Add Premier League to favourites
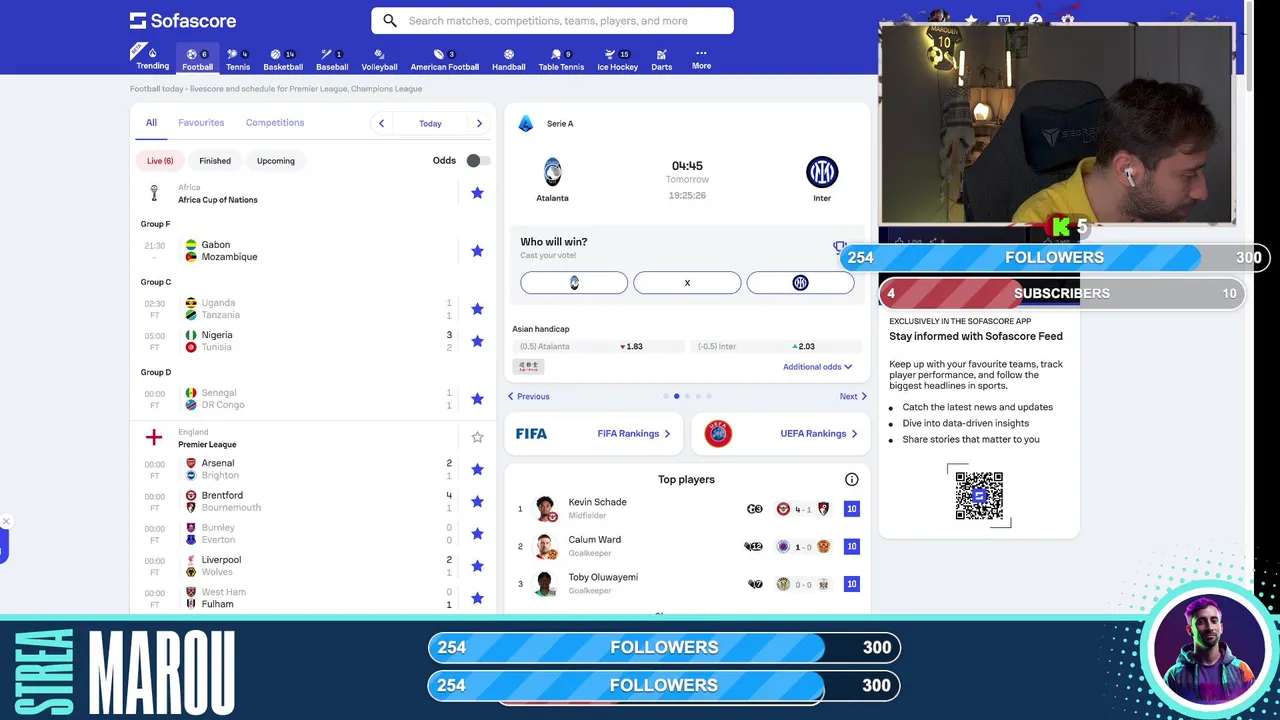 click(477, 438)
